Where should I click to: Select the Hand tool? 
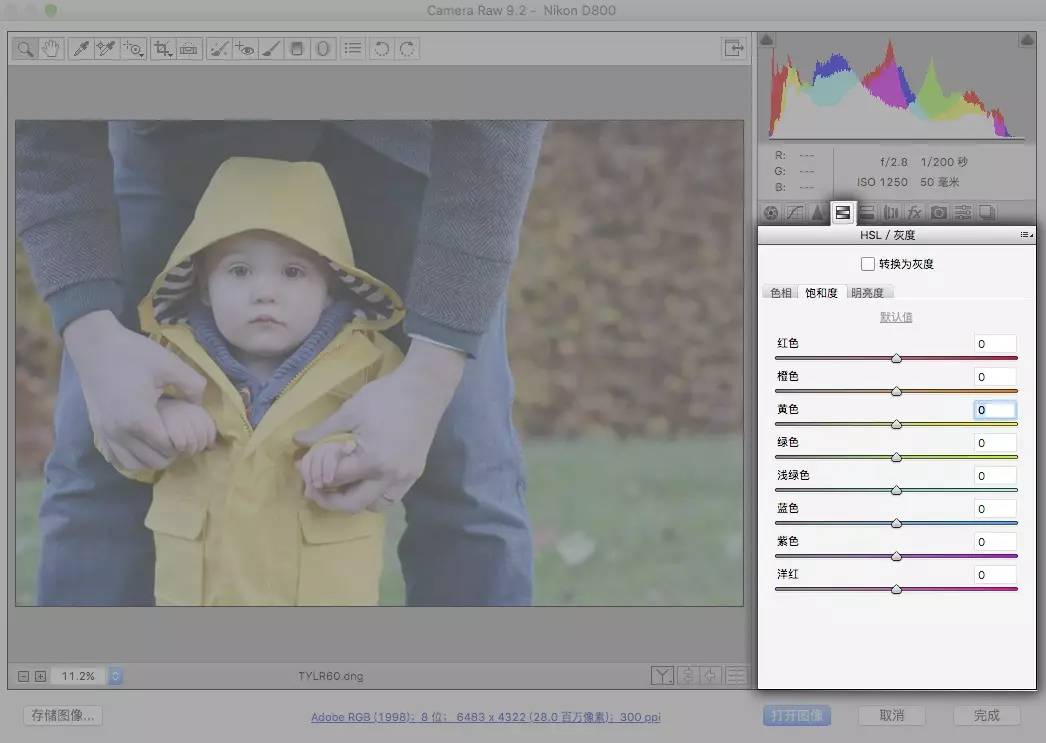(x=51, y=49)
